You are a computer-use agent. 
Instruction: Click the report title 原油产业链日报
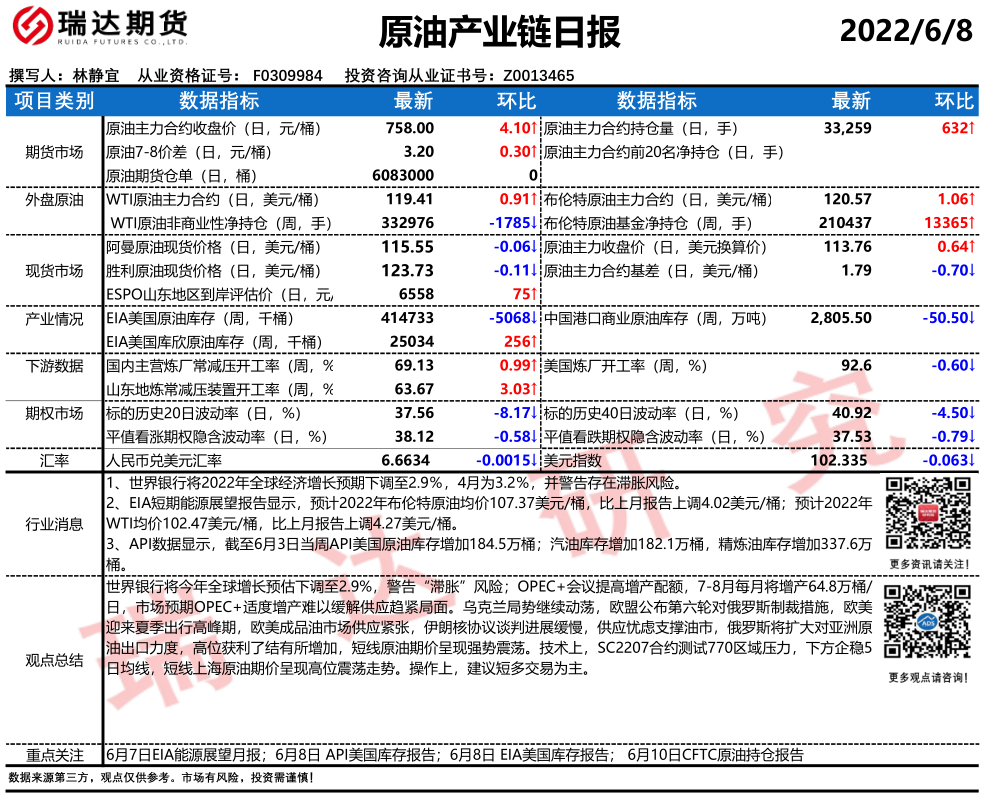click(500, 31)
